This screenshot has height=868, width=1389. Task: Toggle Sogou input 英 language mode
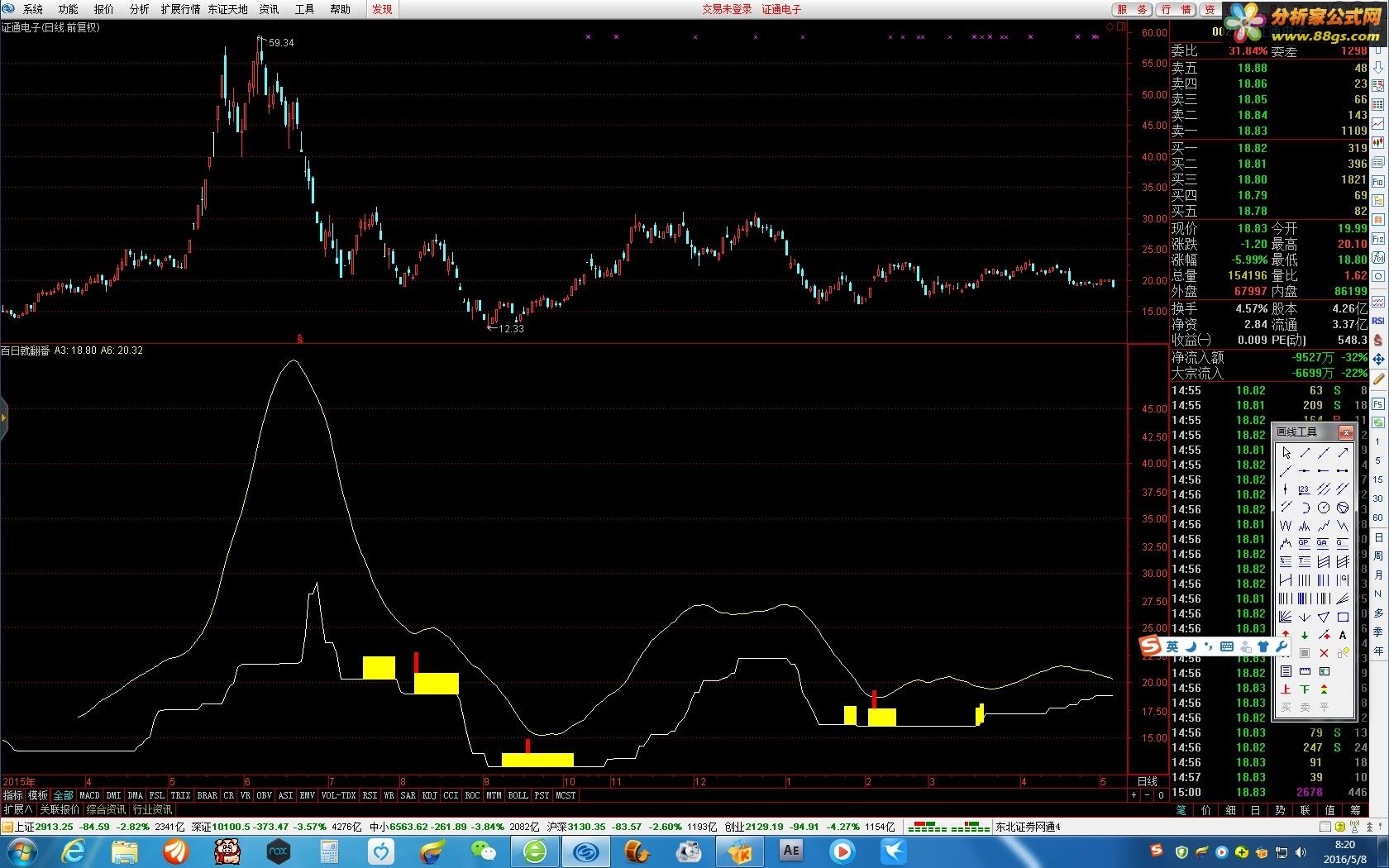pyautogui.click(x=1172, y=646)
